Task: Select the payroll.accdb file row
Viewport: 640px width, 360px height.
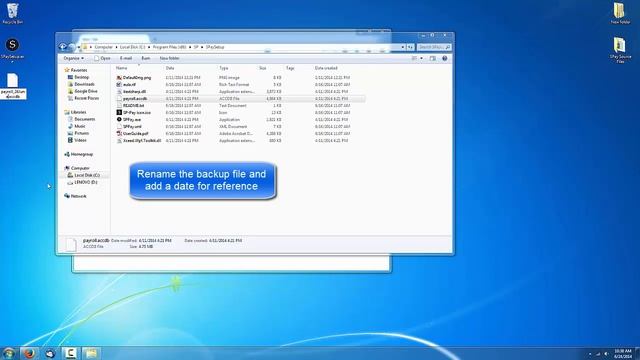Action: (240, 99)
